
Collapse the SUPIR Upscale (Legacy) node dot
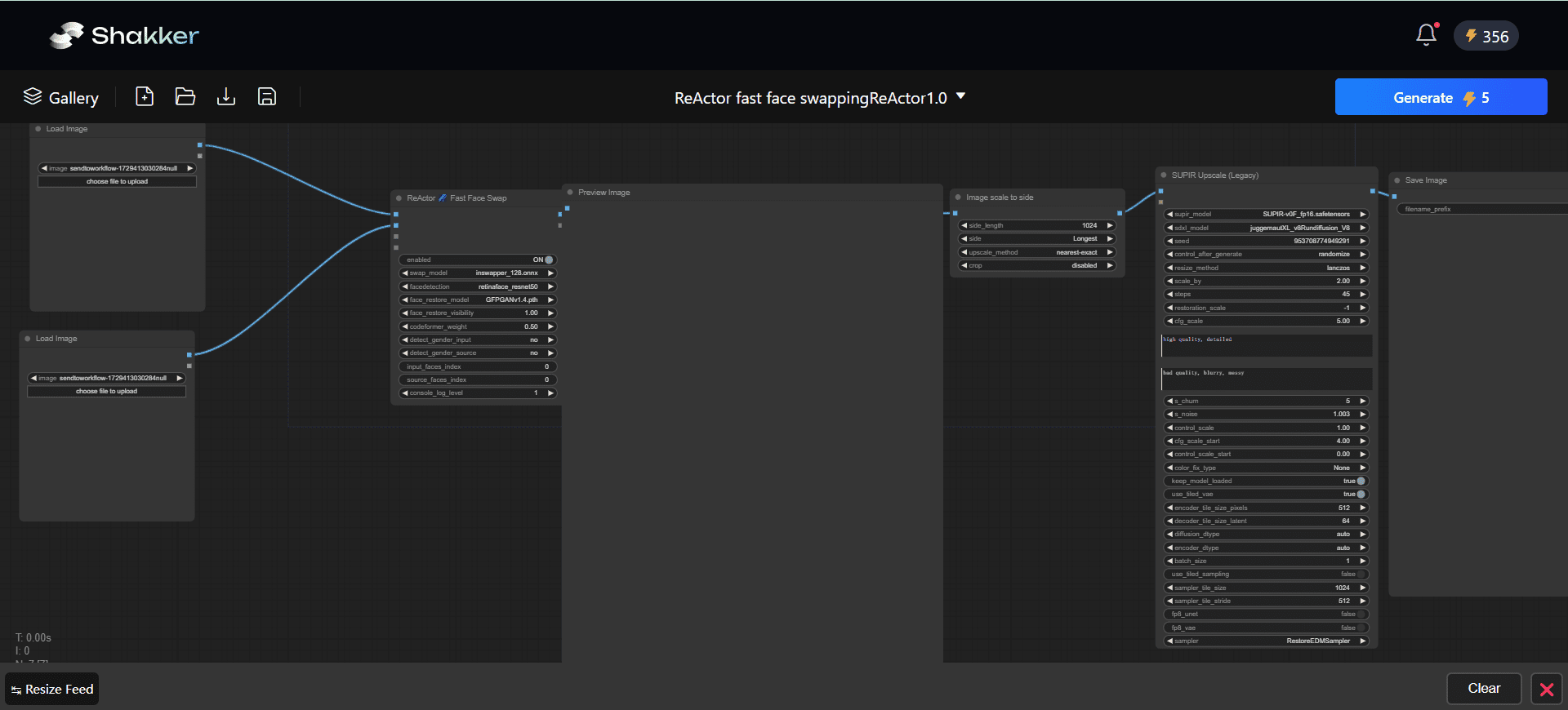coord(1164,175)
